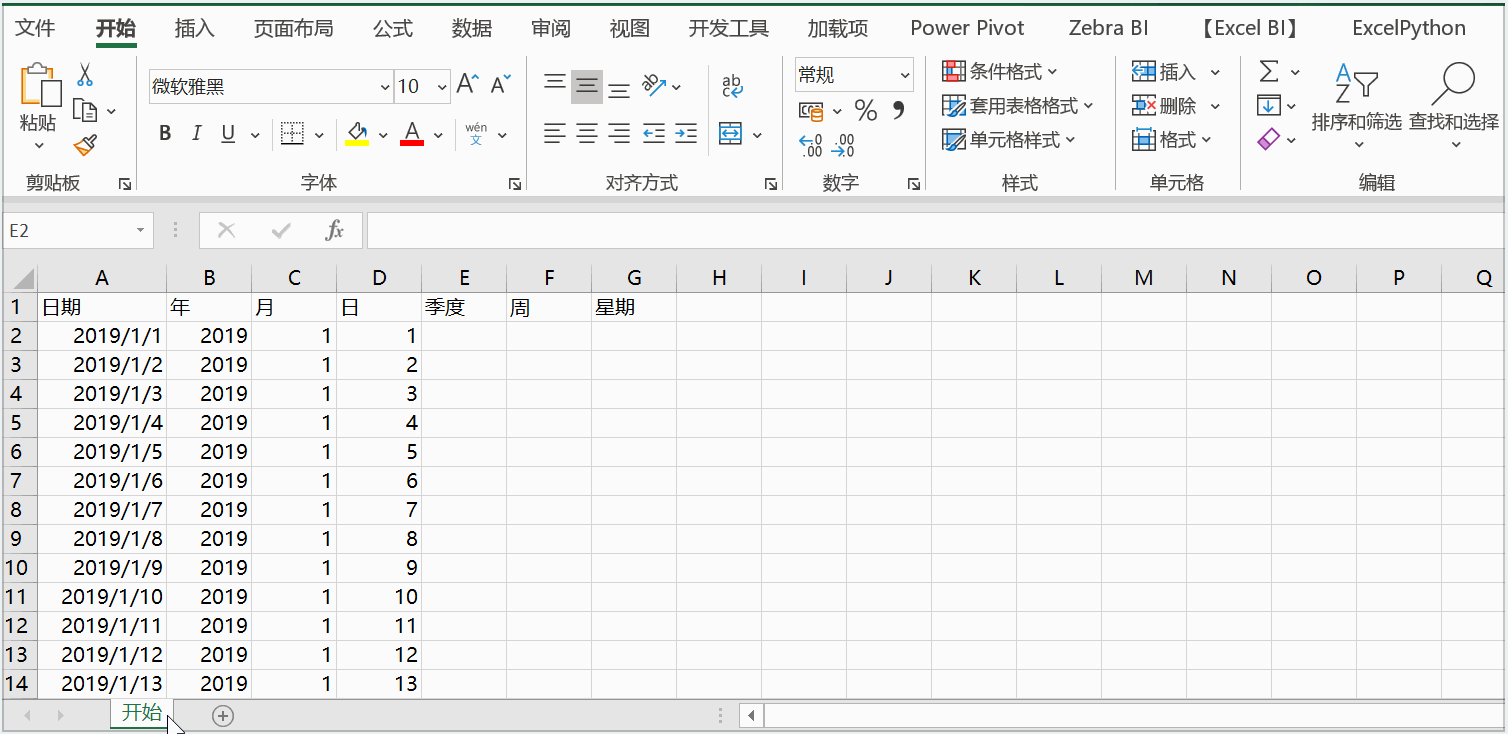Image resolution: width=1508 pixels, height=734 pixels.
Task: Toggle Bold formatting
Action: (x=166, y=134)
